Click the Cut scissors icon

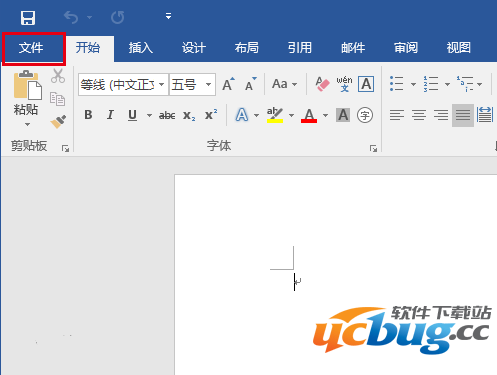58,76
